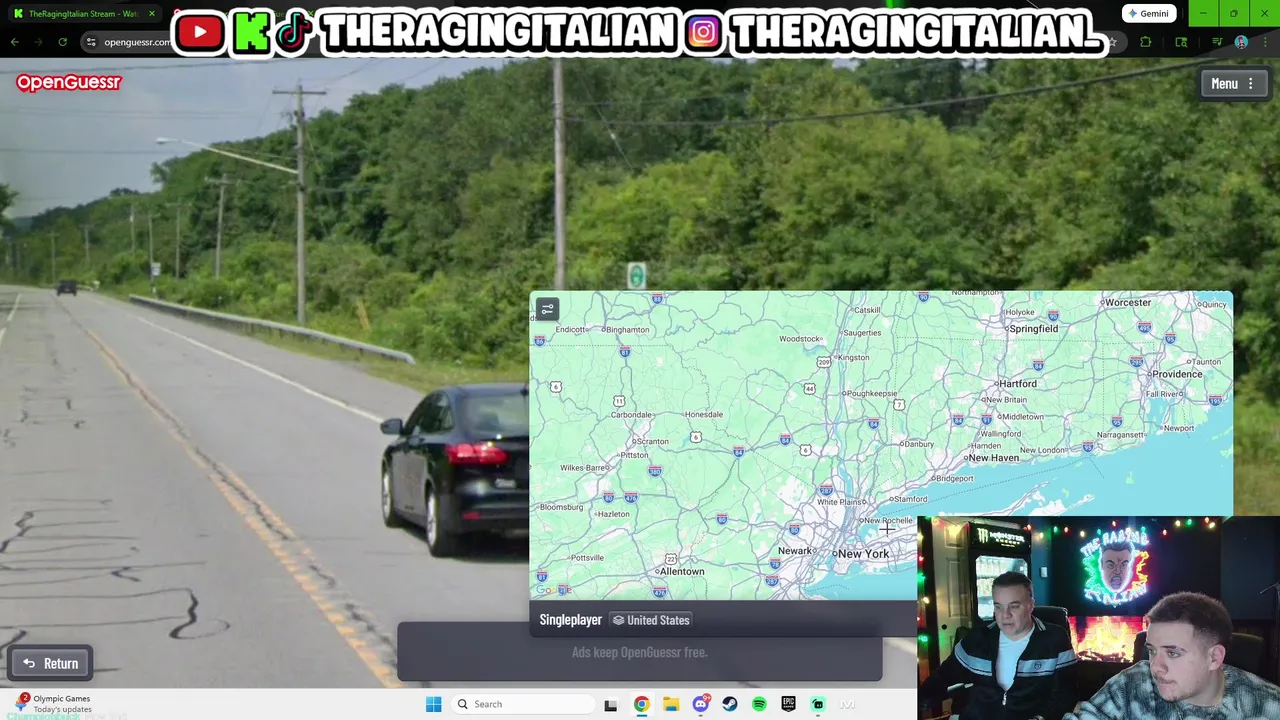The width and height of the screenshot is (1280, 720).
Task: Click the site info icon in address bar
Action: tap(91, 42)
